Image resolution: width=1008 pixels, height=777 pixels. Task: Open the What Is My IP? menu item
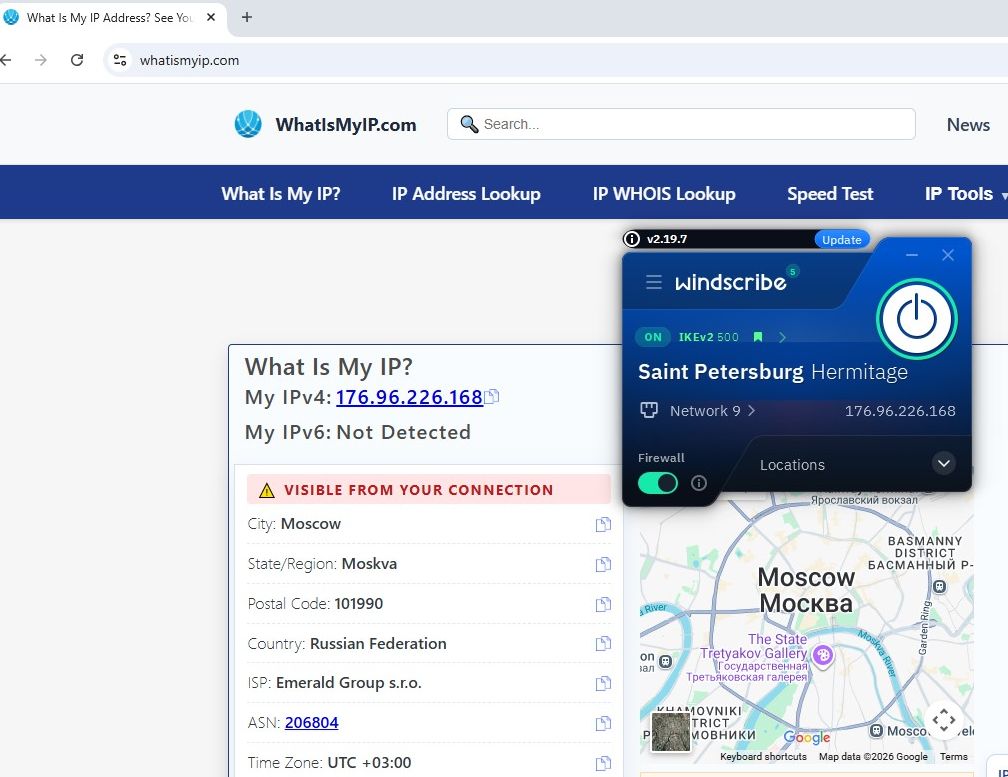[281, 193]
